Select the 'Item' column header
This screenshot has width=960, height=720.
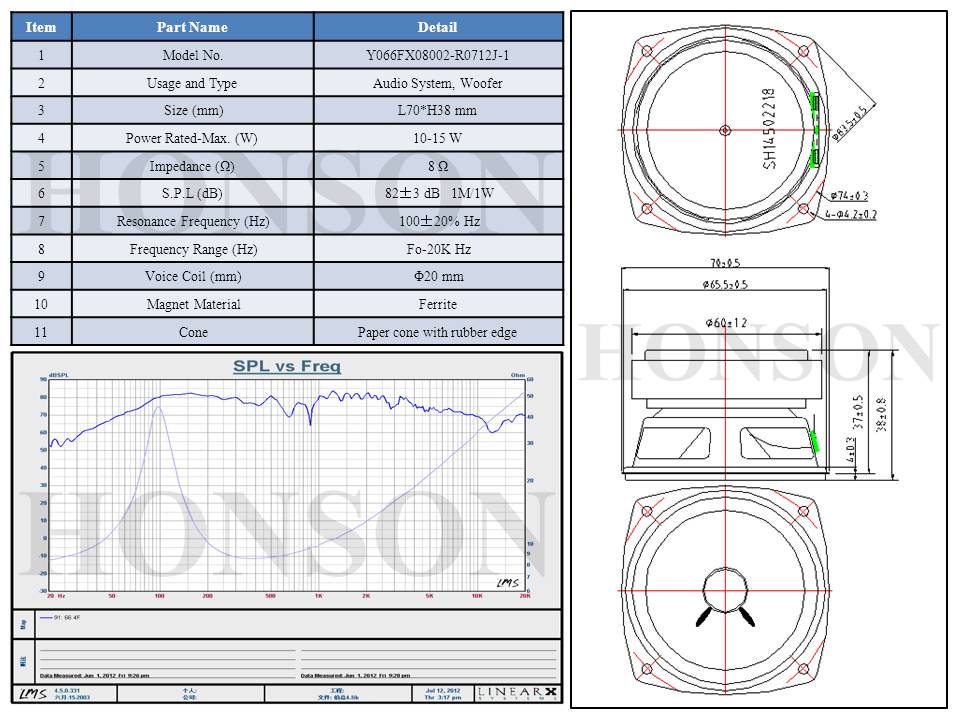pyautogui.click(x=41, y=27)
